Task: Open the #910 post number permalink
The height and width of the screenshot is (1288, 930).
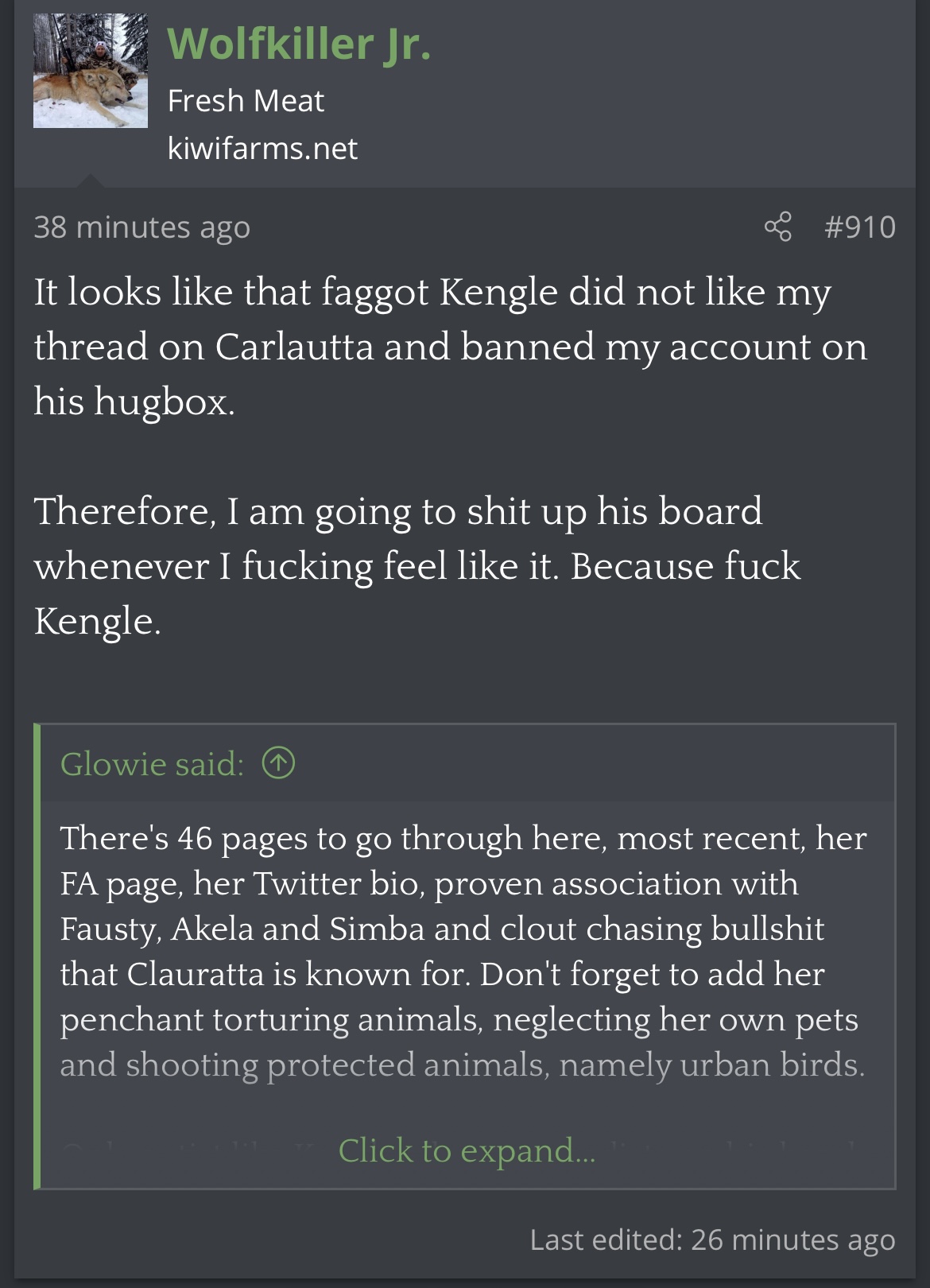Action: pos(860,227)
